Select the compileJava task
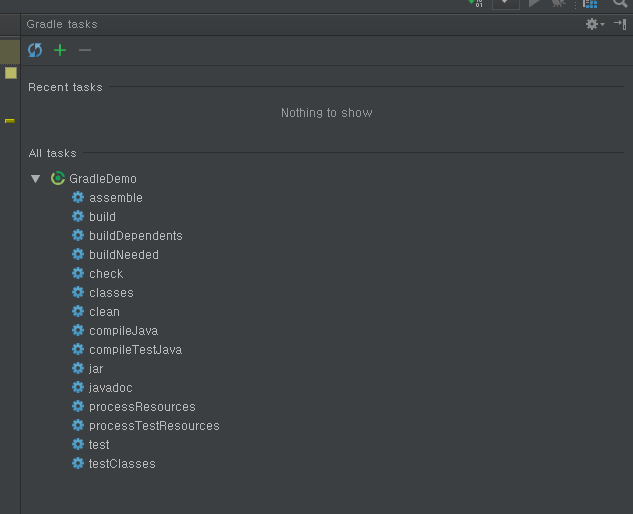 pos(124,331)
